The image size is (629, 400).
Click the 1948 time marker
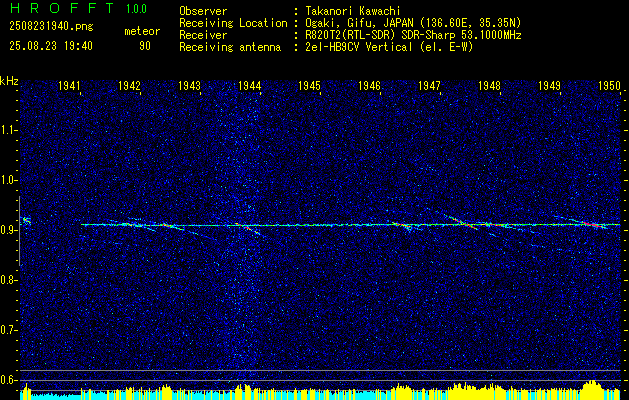coord(489,85)
